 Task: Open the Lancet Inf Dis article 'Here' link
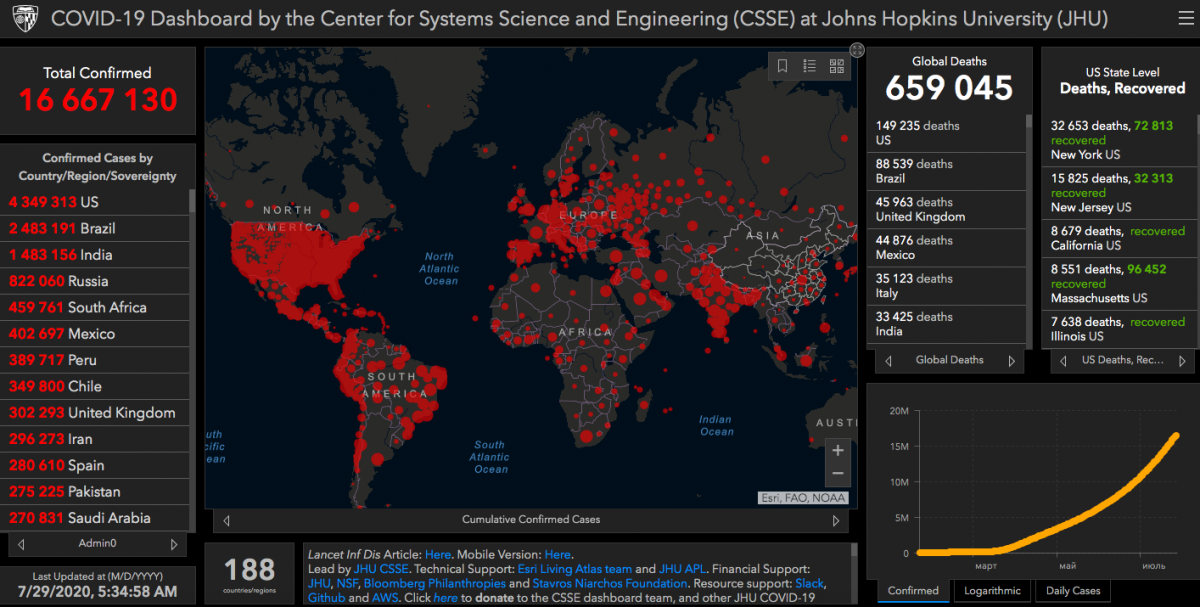(x=438, y=554)
